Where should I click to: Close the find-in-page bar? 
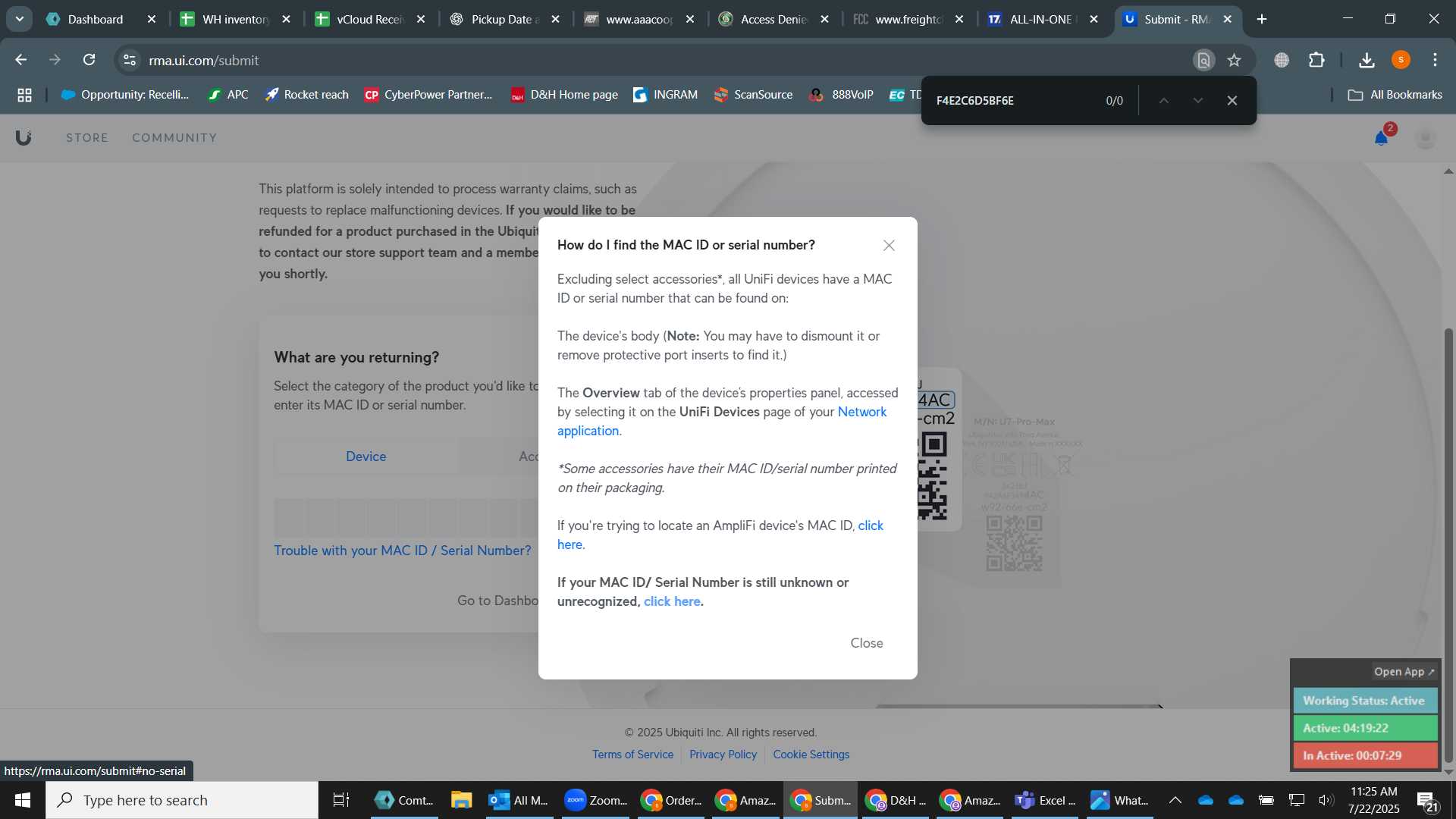click(1232, 101)
